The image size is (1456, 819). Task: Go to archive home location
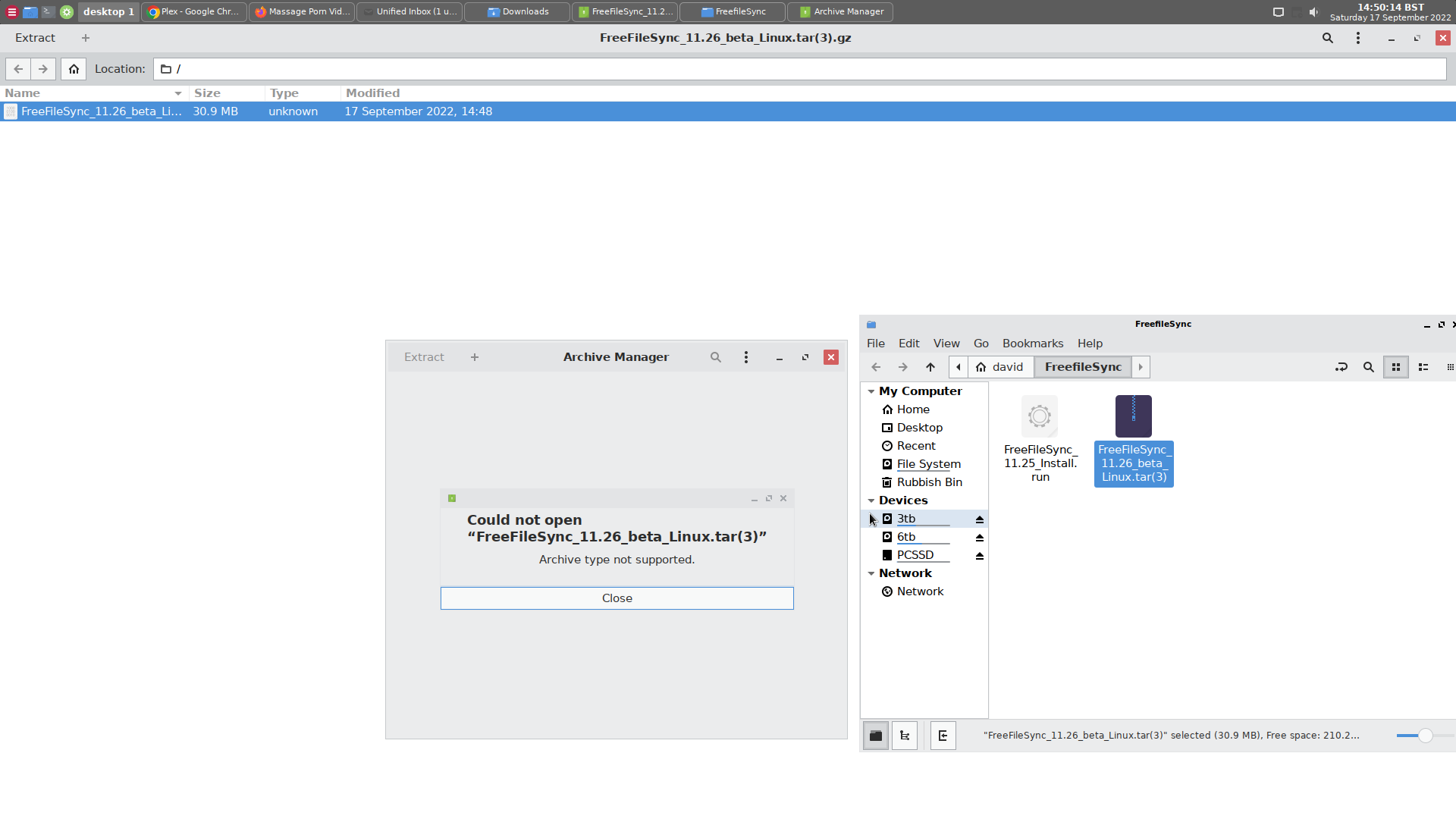pyautogui.click(x=74, y=69)
